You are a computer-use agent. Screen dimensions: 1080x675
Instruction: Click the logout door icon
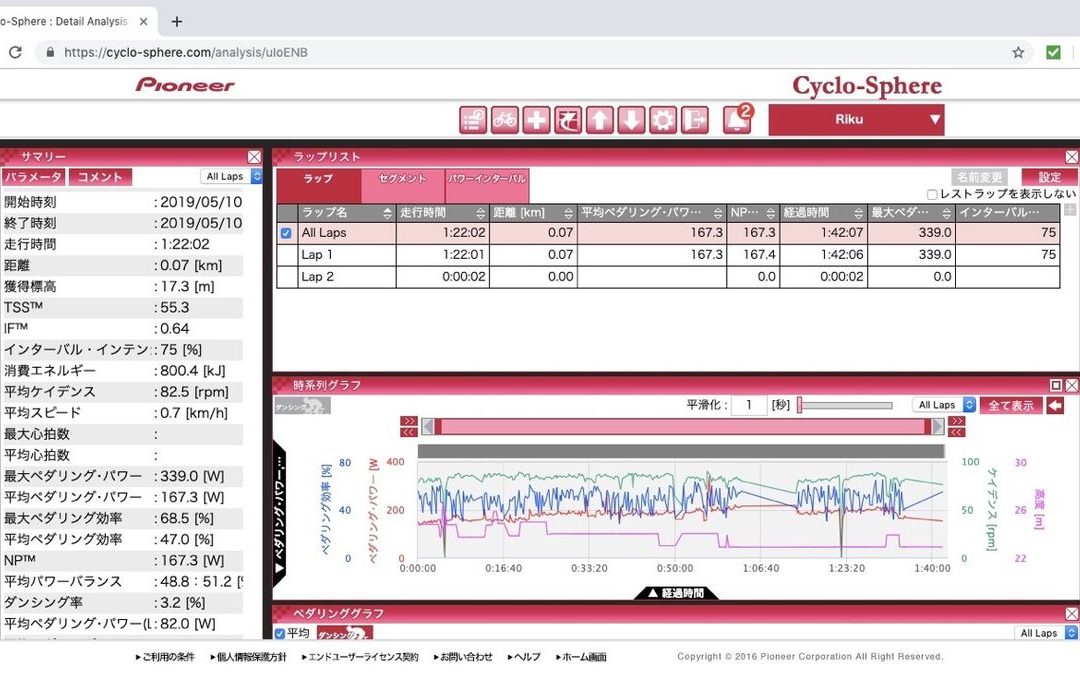coord(694,120)
